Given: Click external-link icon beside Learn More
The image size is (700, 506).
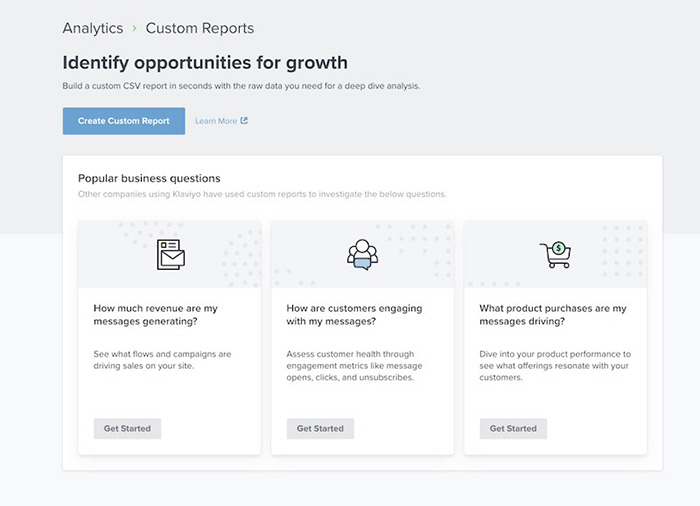Looking at the screenshot, I should tap(244, 121).
